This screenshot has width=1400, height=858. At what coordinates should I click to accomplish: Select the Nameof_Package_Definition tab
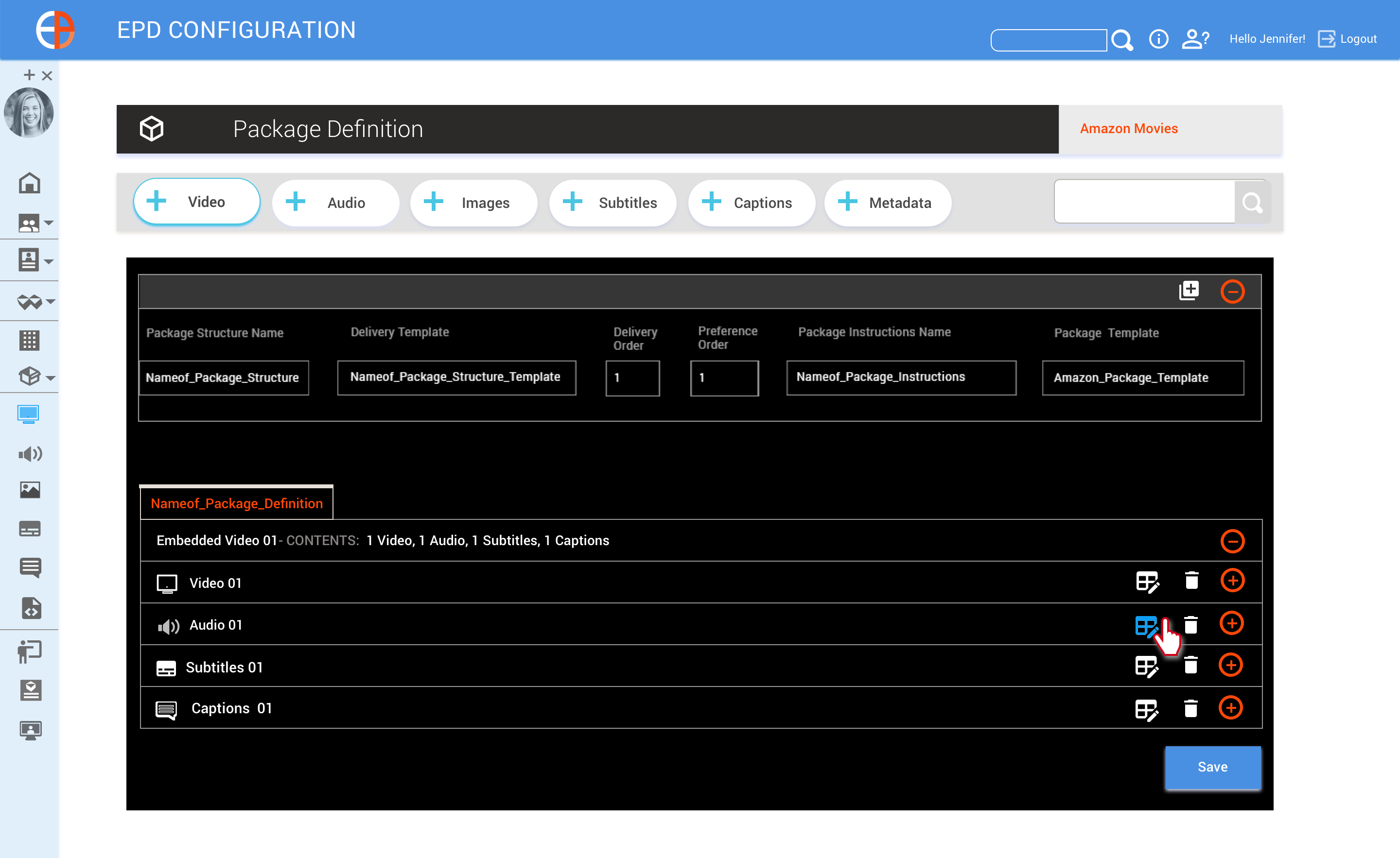[236, 503]
